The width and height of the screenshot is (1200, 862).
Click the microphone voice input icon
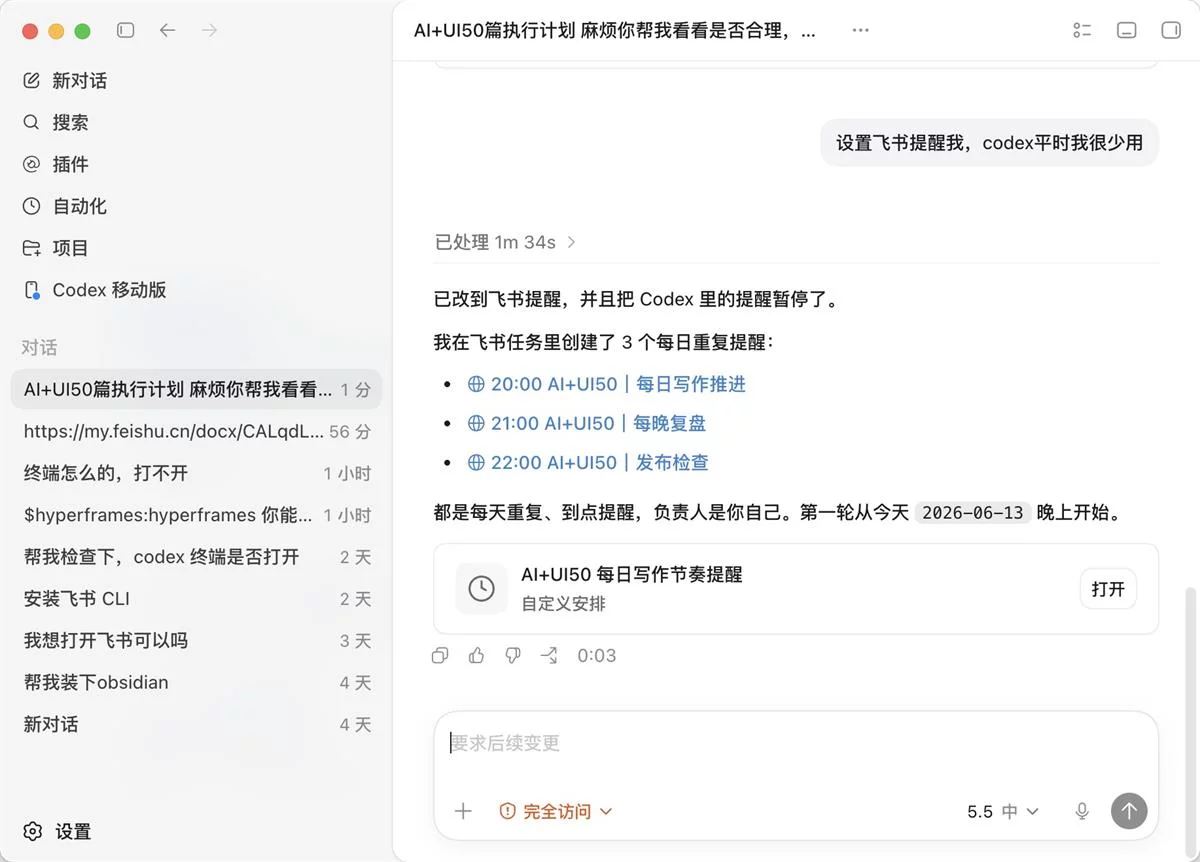point(1082,811)
